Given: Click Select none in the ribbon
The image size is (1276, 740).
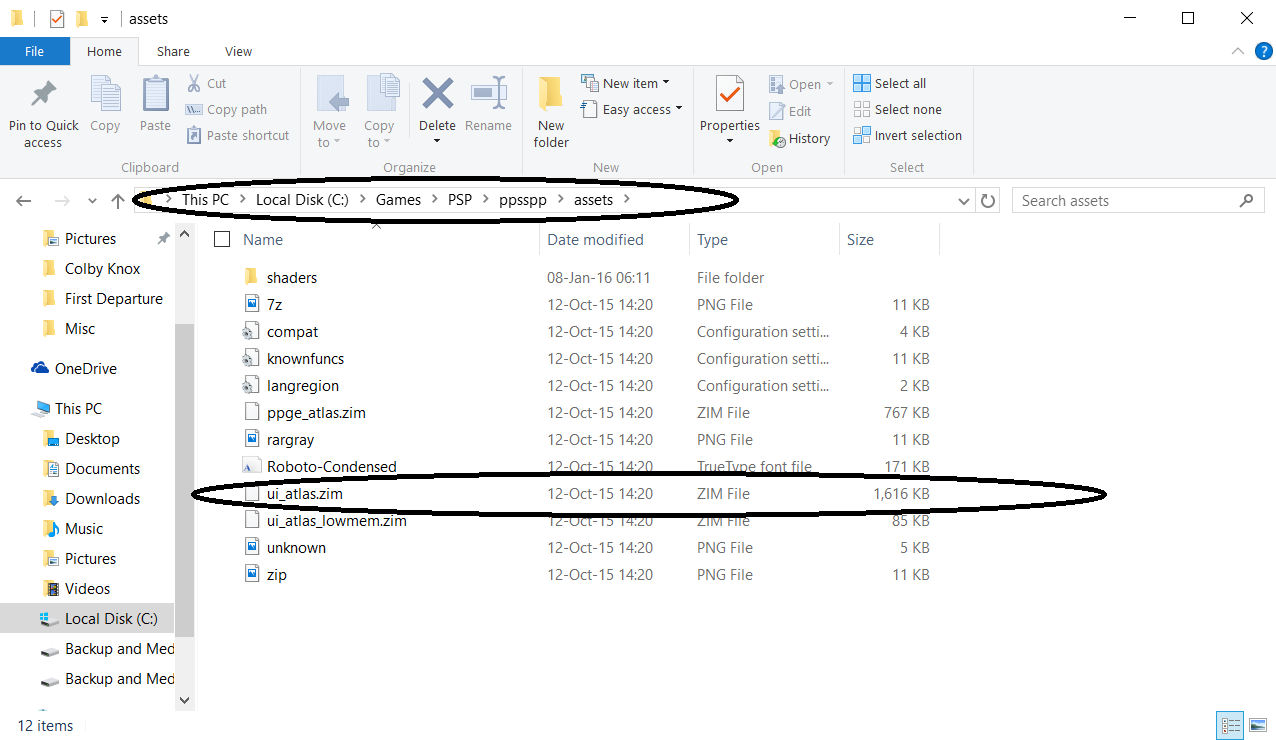Looking at the screenshot, I should coord(898,110).
